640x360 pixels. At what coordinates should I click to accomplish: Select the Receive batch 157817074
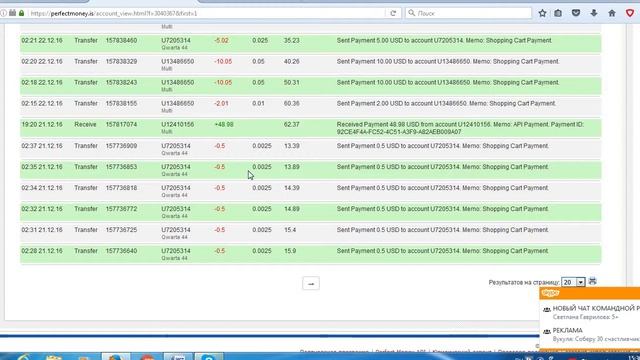coord(121,124)
